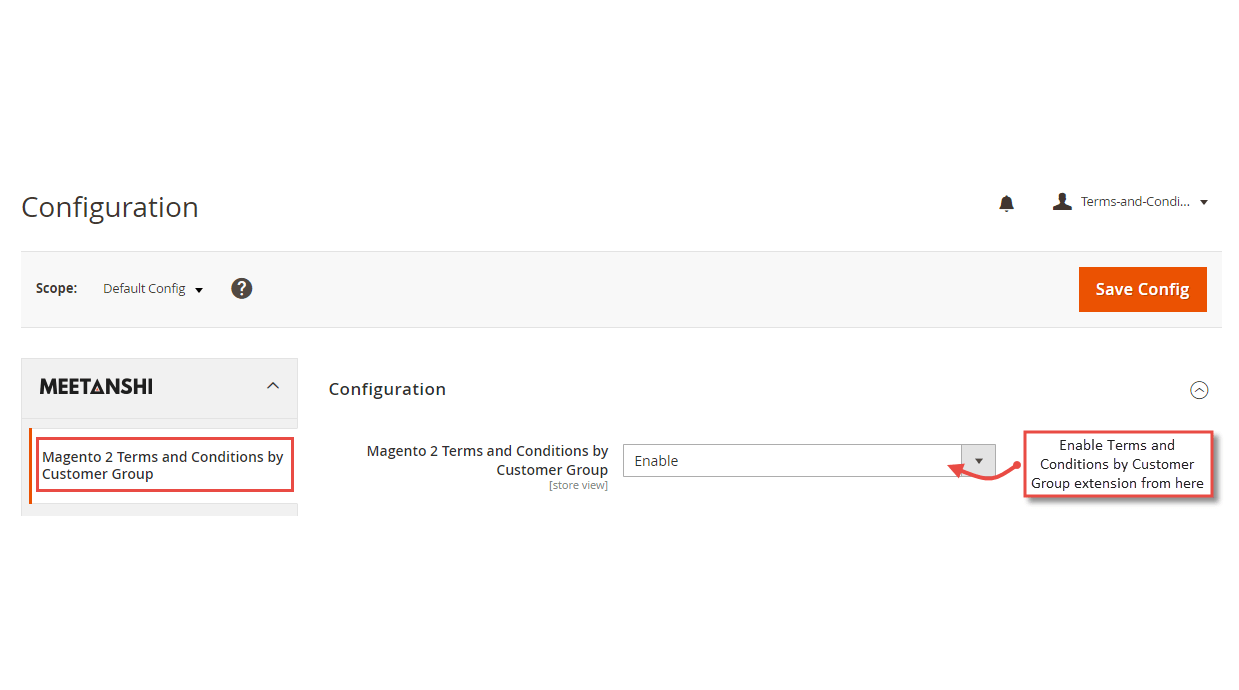1239x690 pixels.
Task: Collapse the Configuration section with the circle chevron
Action: 1199,390
